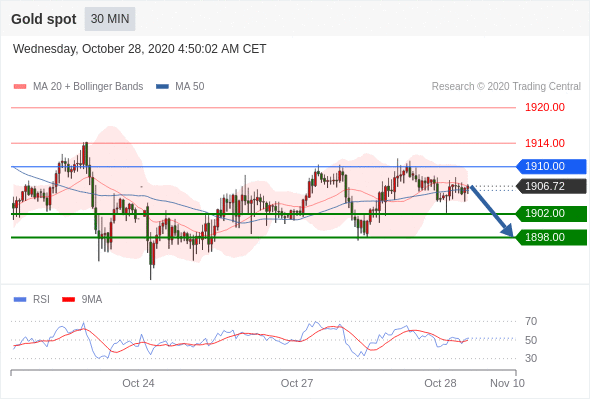Click the Oct 28 axis label
Image resolution: width=590 pixels, height=400 pixels.
tap(440, 383)
